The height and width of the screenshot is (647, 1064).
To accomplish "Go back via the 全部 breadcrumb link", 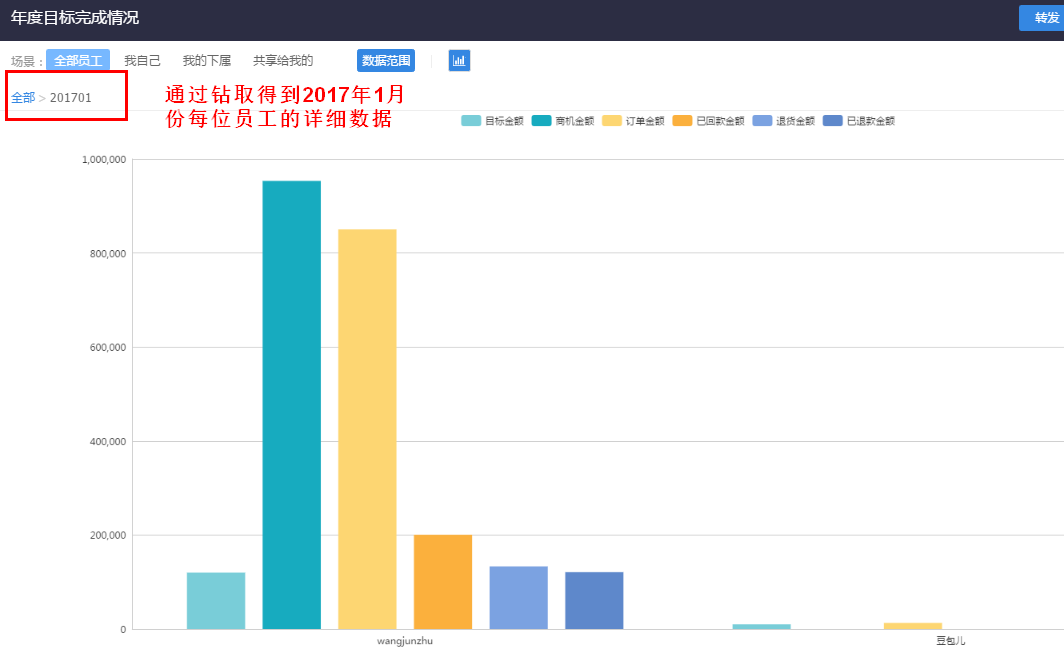I will (23, 98).
